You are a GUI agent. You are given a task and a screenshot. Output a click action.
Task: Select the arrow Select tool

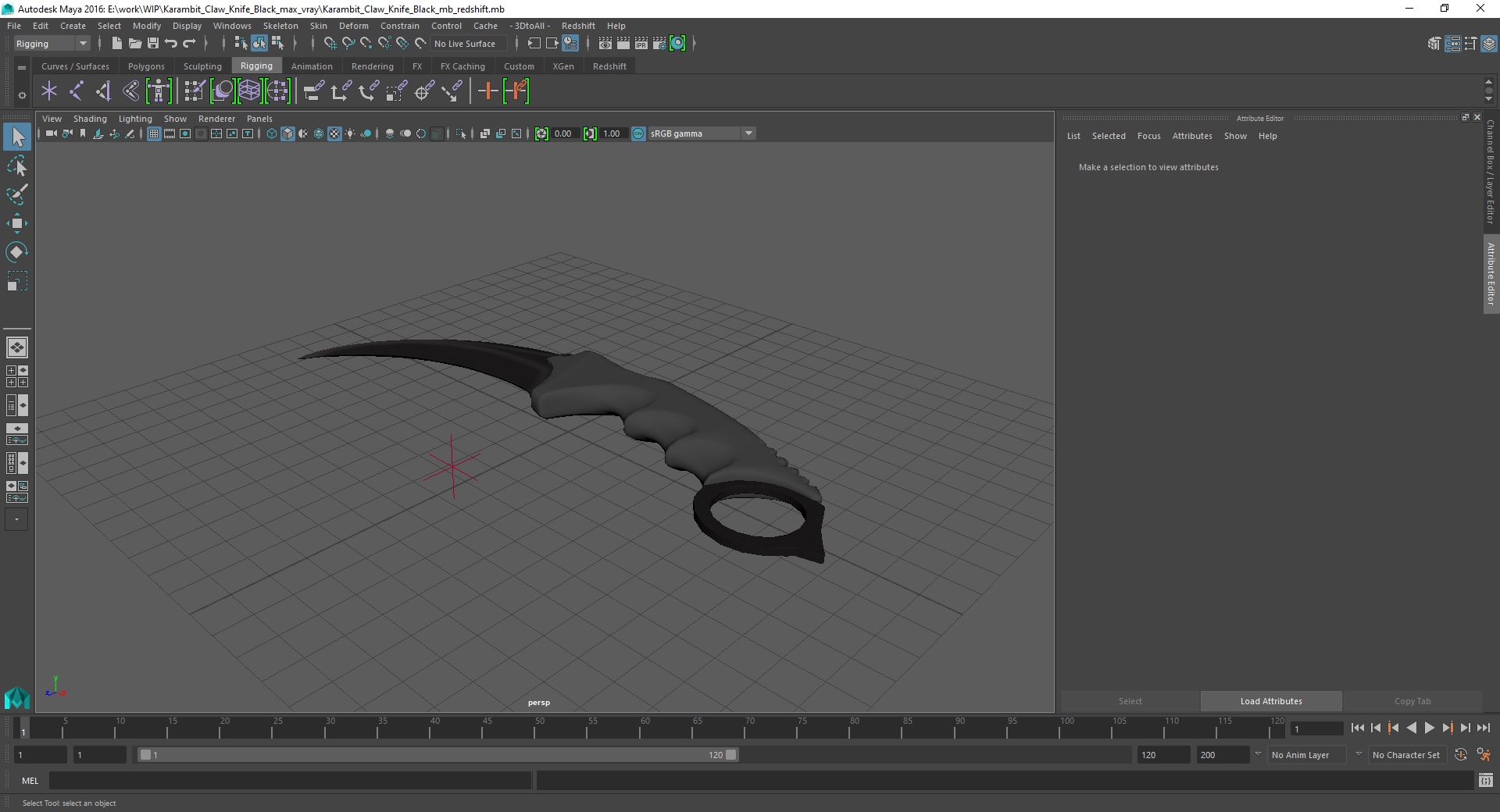(17, 137)
